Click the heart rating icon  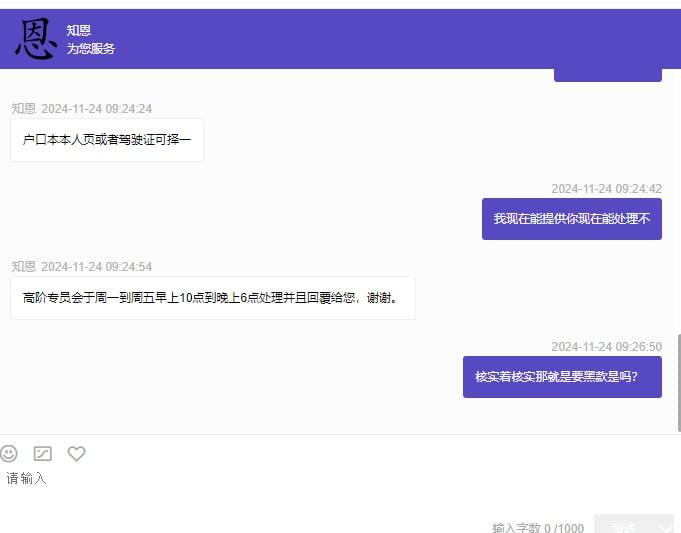76,453
